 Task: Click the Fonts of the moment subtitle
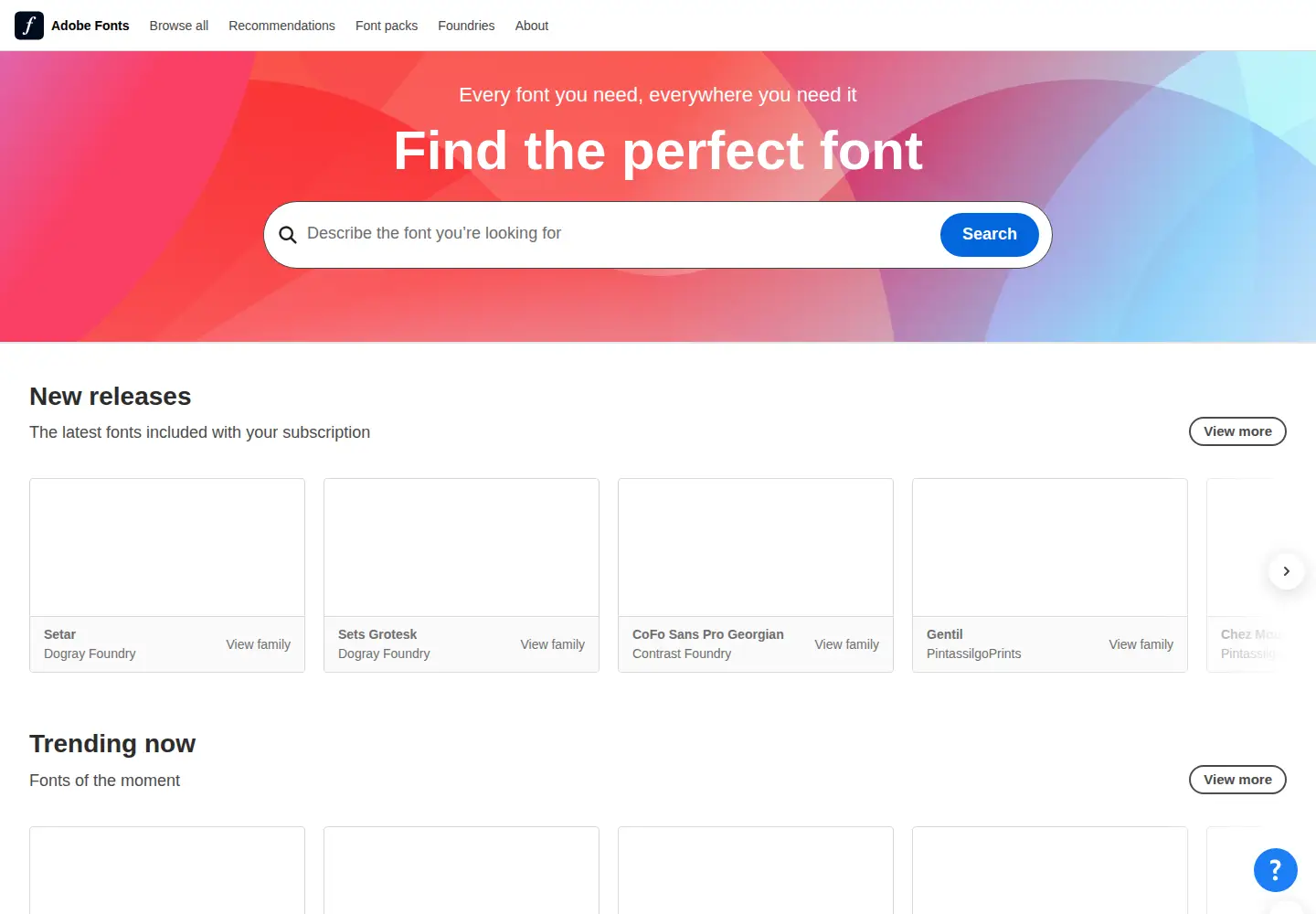(x=105, y=781)
